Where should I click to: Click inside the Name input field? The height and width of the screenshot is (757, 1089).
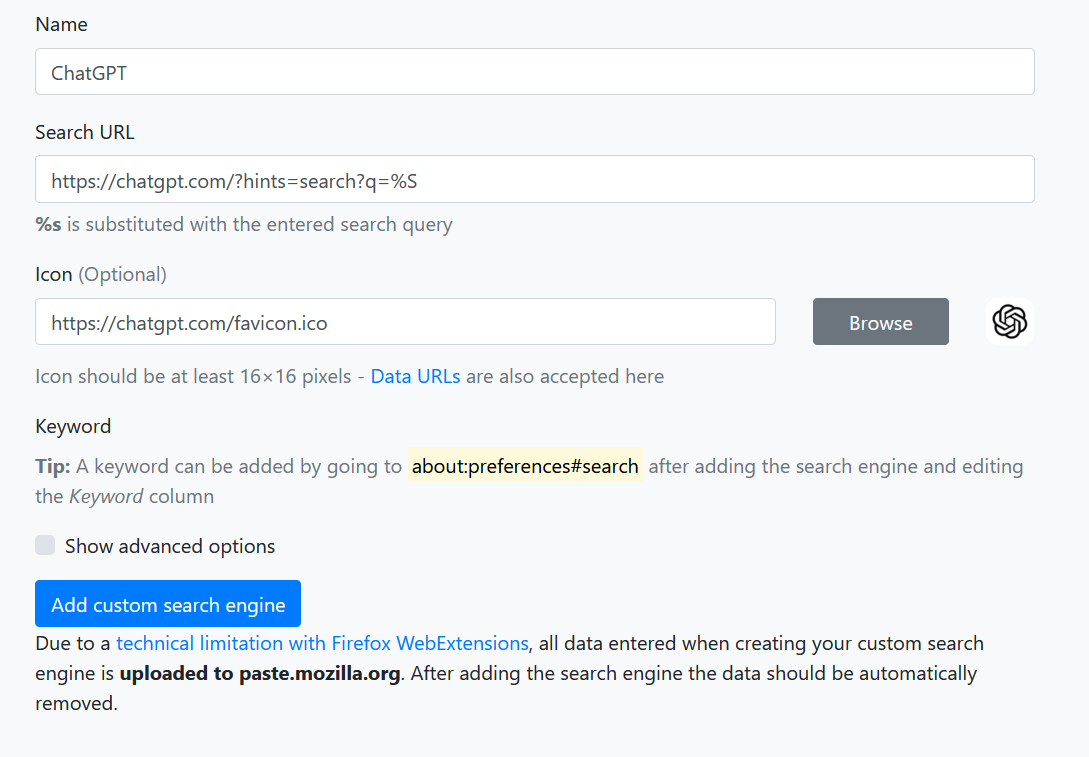pyautogui.click(x=534, y=71)
